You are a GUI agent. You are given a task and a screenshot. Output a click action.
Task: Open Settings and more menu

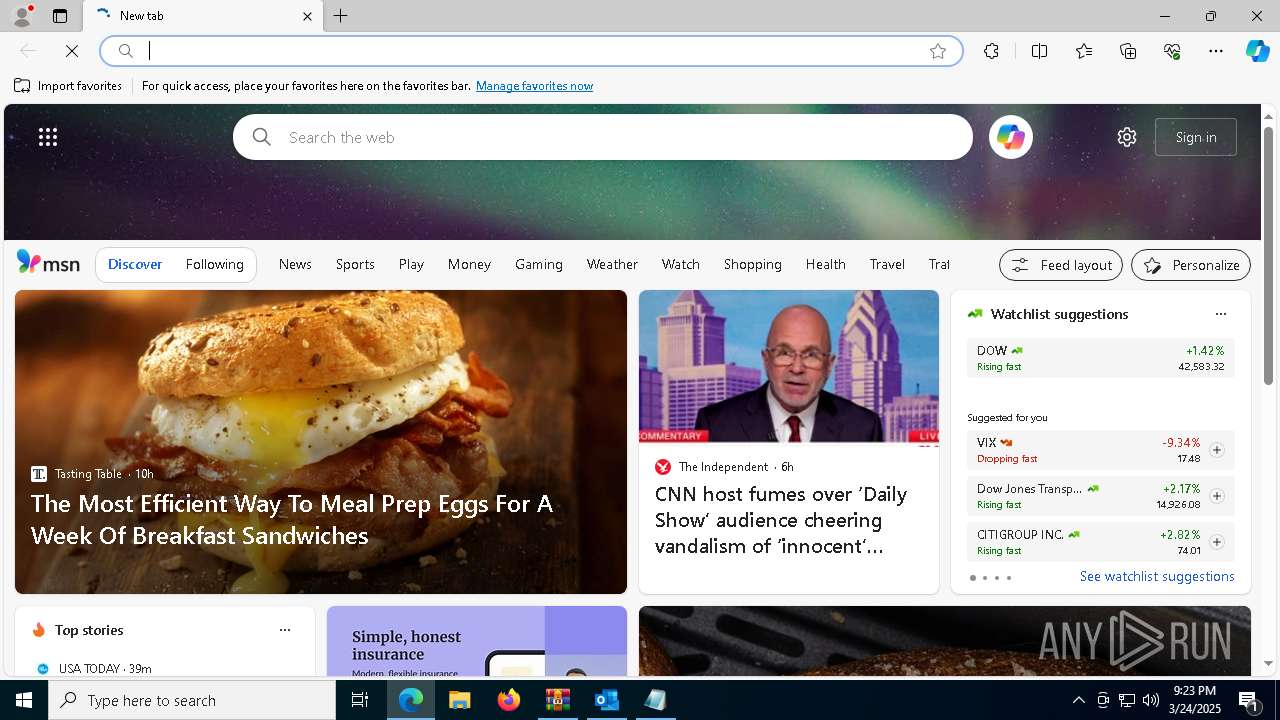1216,51
